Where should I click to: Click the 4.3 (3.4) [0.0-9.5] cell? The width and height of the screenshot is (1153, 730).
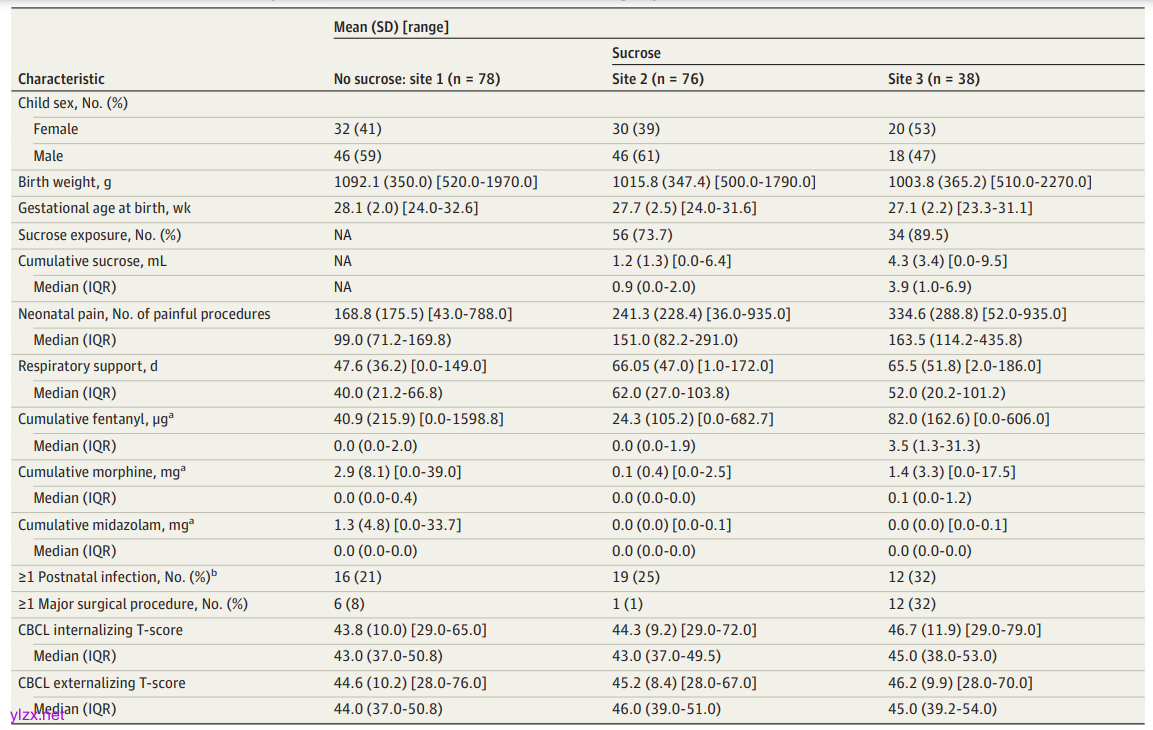tap(947, 261)
